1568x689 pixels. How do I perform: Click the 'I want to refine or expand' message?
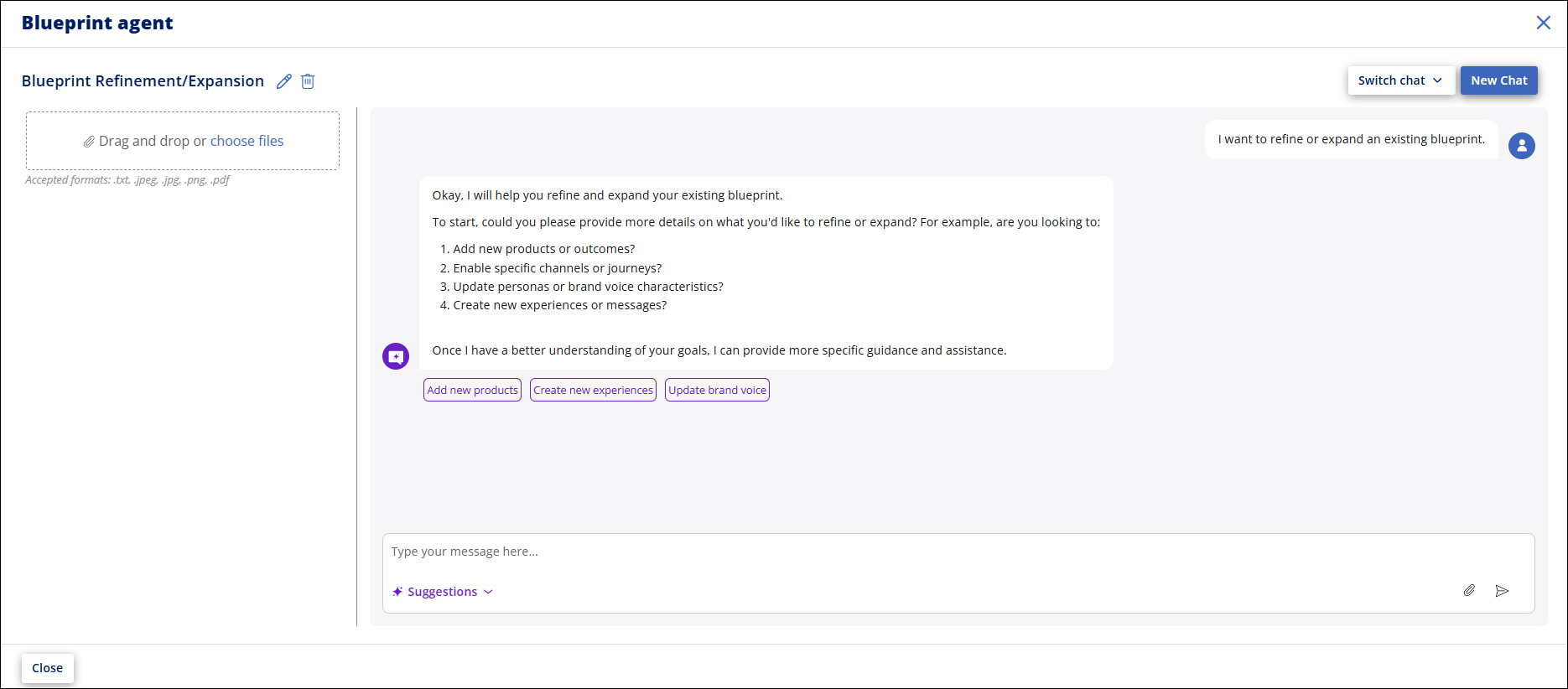tap(1351, 139)
